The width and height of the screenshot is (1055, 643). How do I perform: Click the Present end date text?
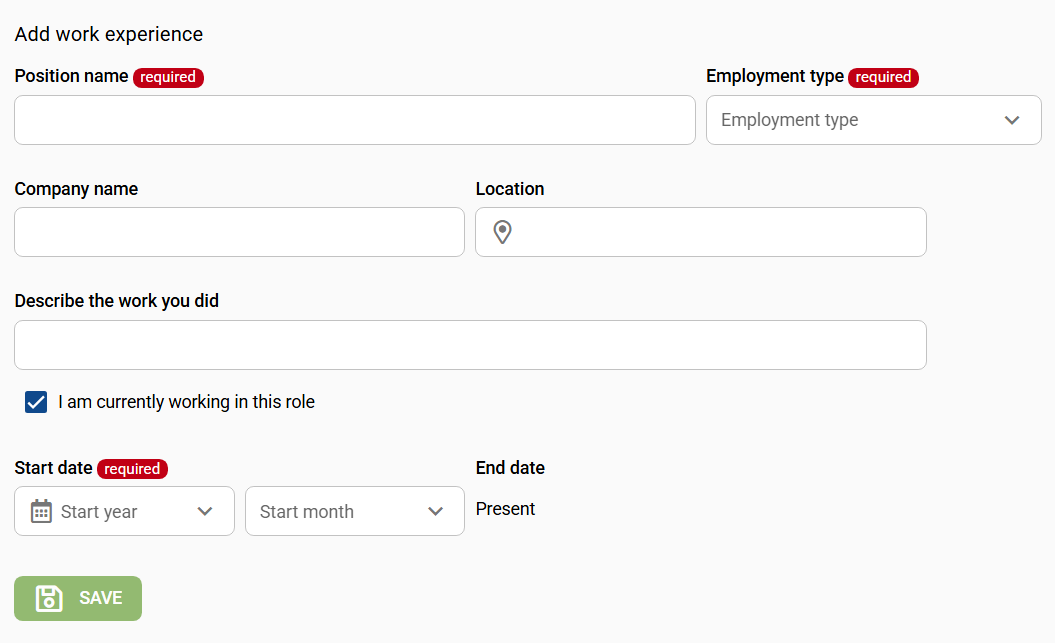point(505,509)
